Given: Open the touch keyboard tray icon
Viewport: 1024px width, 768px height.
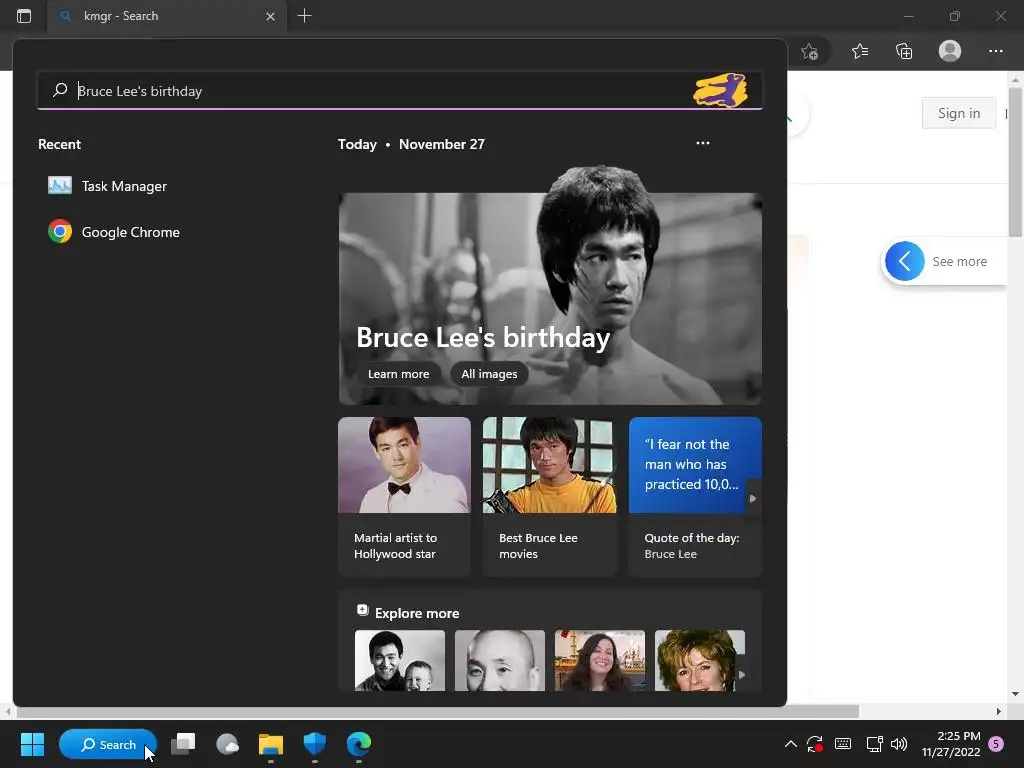Looking at the screenshot, I should 842,744.
